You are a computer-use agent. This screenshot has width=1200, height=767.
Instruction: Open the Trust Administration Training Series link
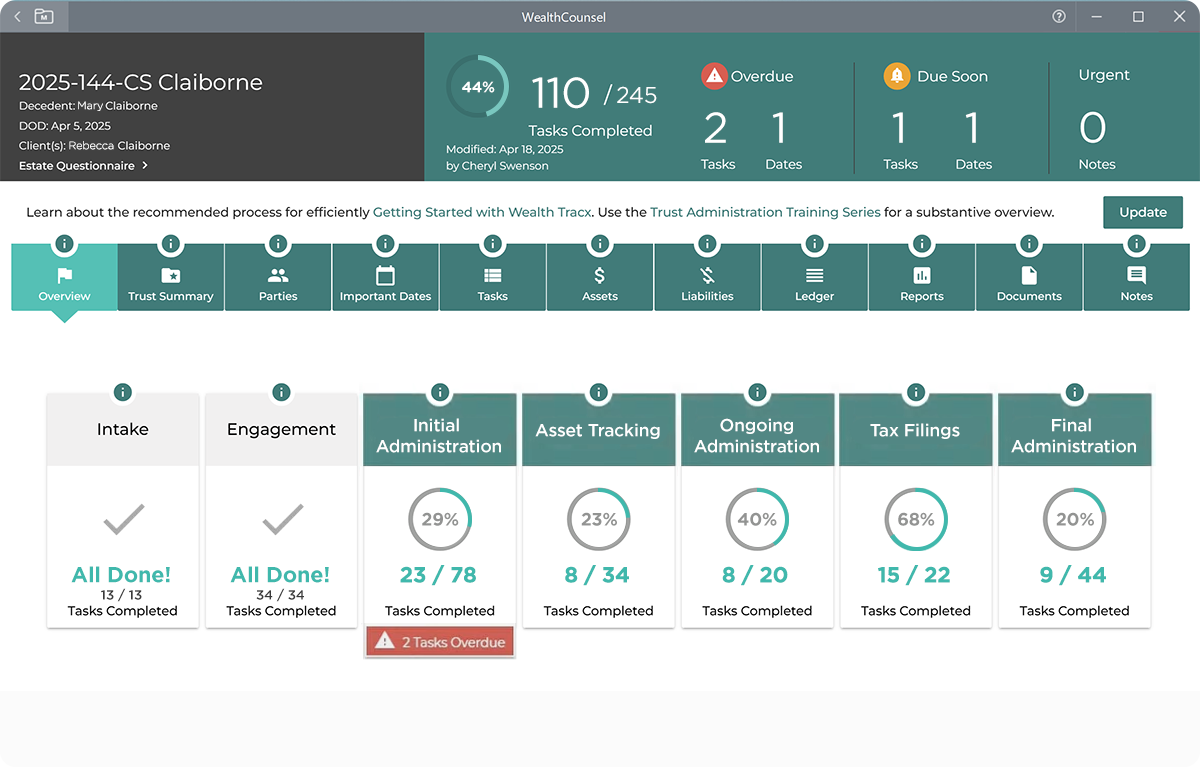[764, 212]
